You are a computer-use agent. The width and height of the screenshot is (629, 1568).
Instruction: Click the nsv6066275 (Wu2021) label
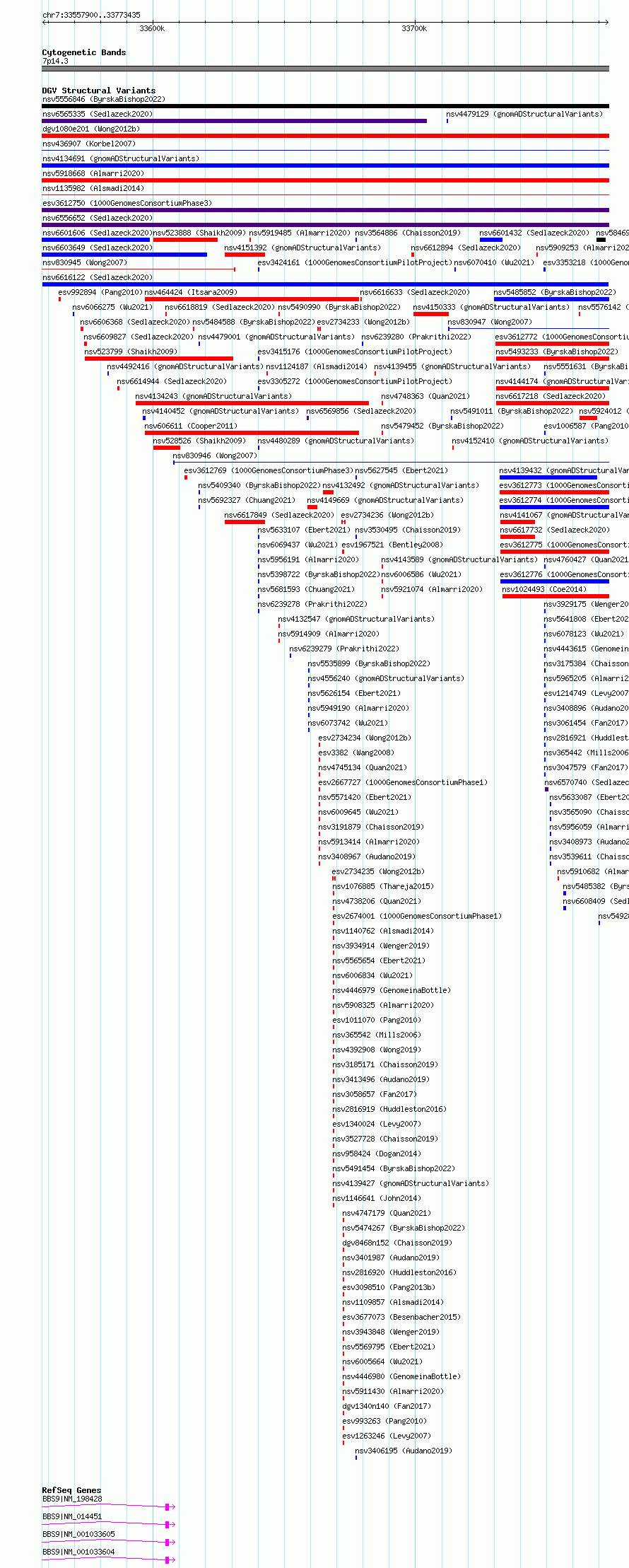click(112, 308)
